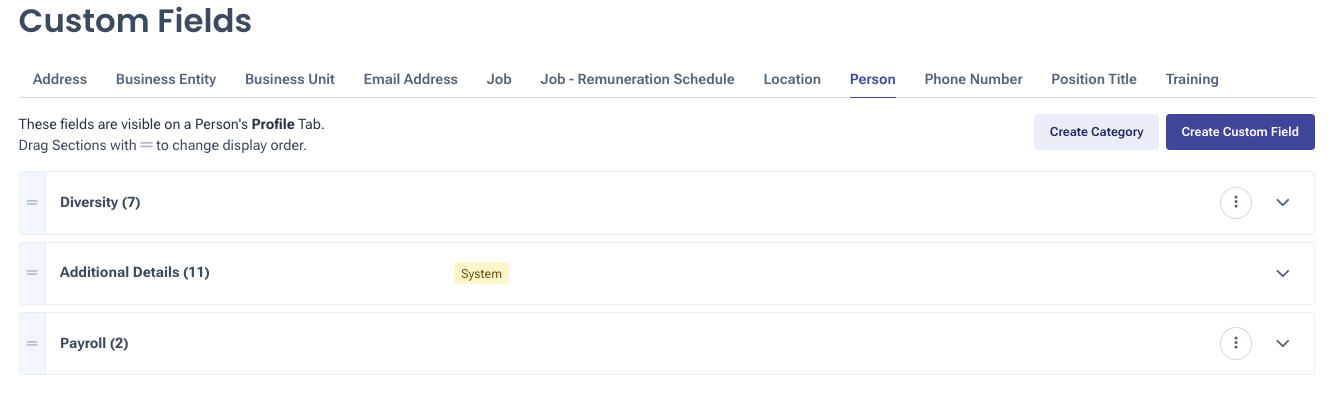Switch to the Training tab

[x=1192, y=79]
